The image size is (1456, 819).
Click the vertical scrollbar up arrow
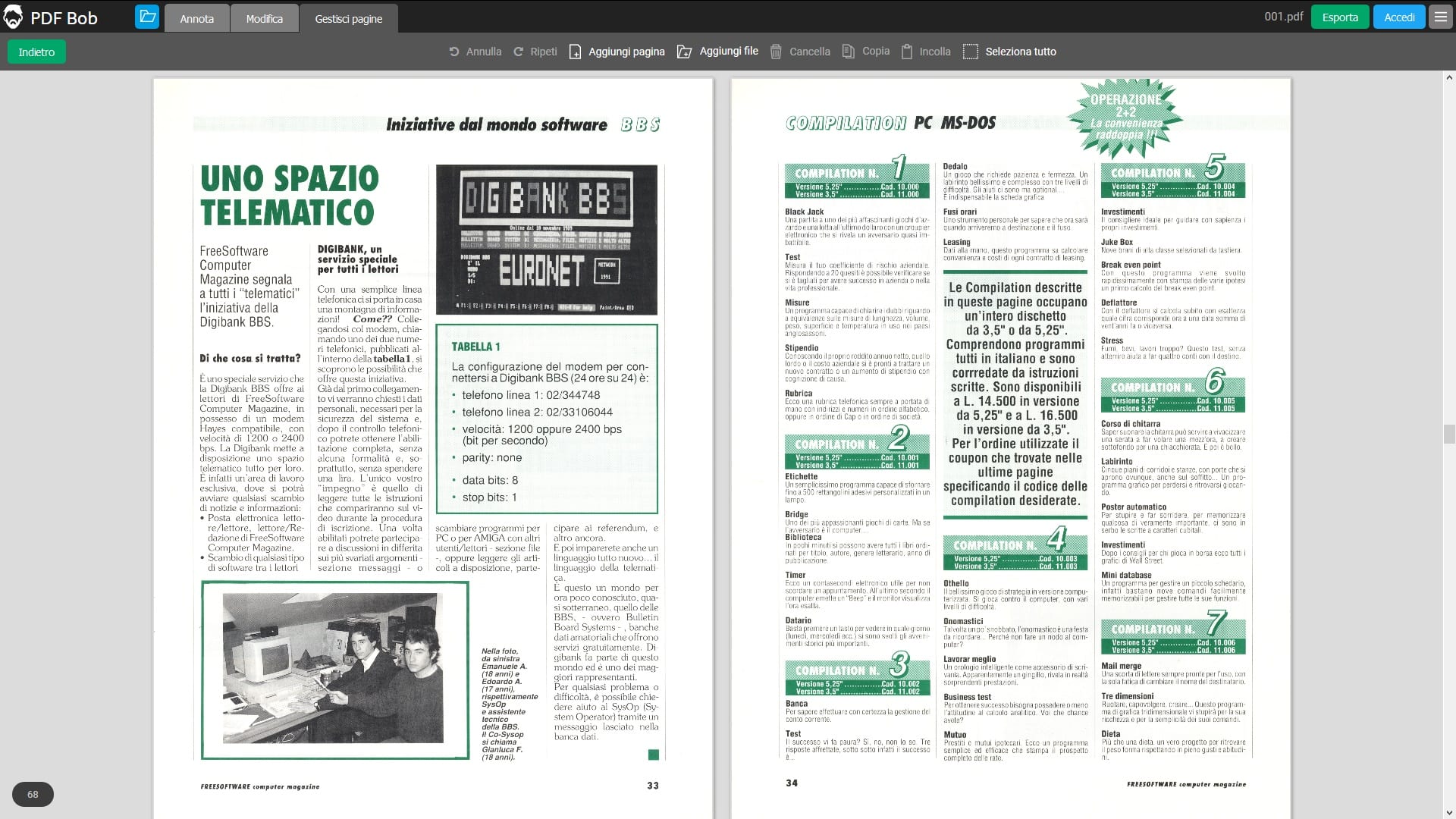point(1449,77)
